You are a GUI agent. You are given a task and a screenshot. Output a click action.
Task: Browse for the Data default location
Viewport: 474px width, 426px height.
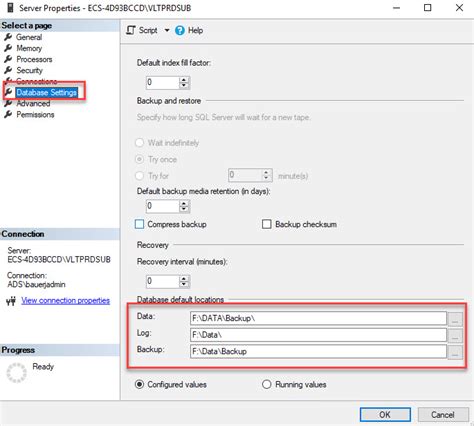[x=455, y=319]
